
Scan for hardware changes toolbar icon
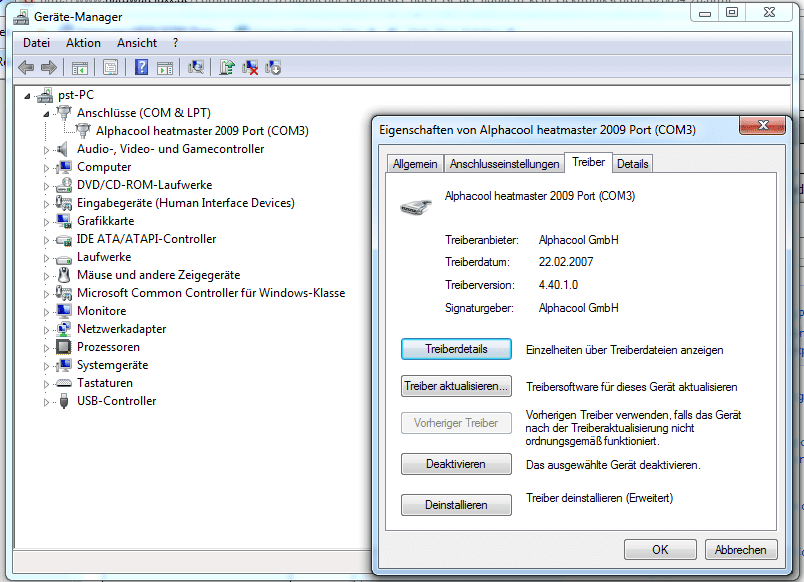pos(196,67)
